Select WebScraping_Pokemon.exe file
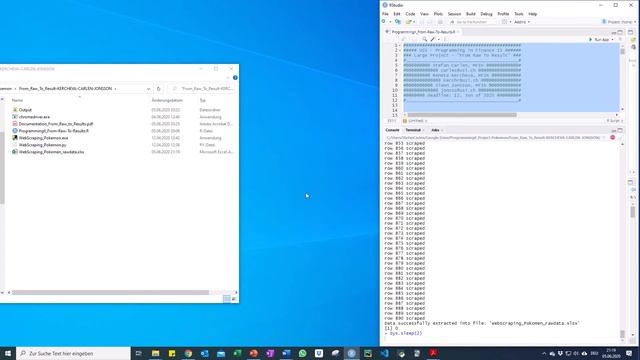This screenshot has width=640, height=360. point(44,138)
